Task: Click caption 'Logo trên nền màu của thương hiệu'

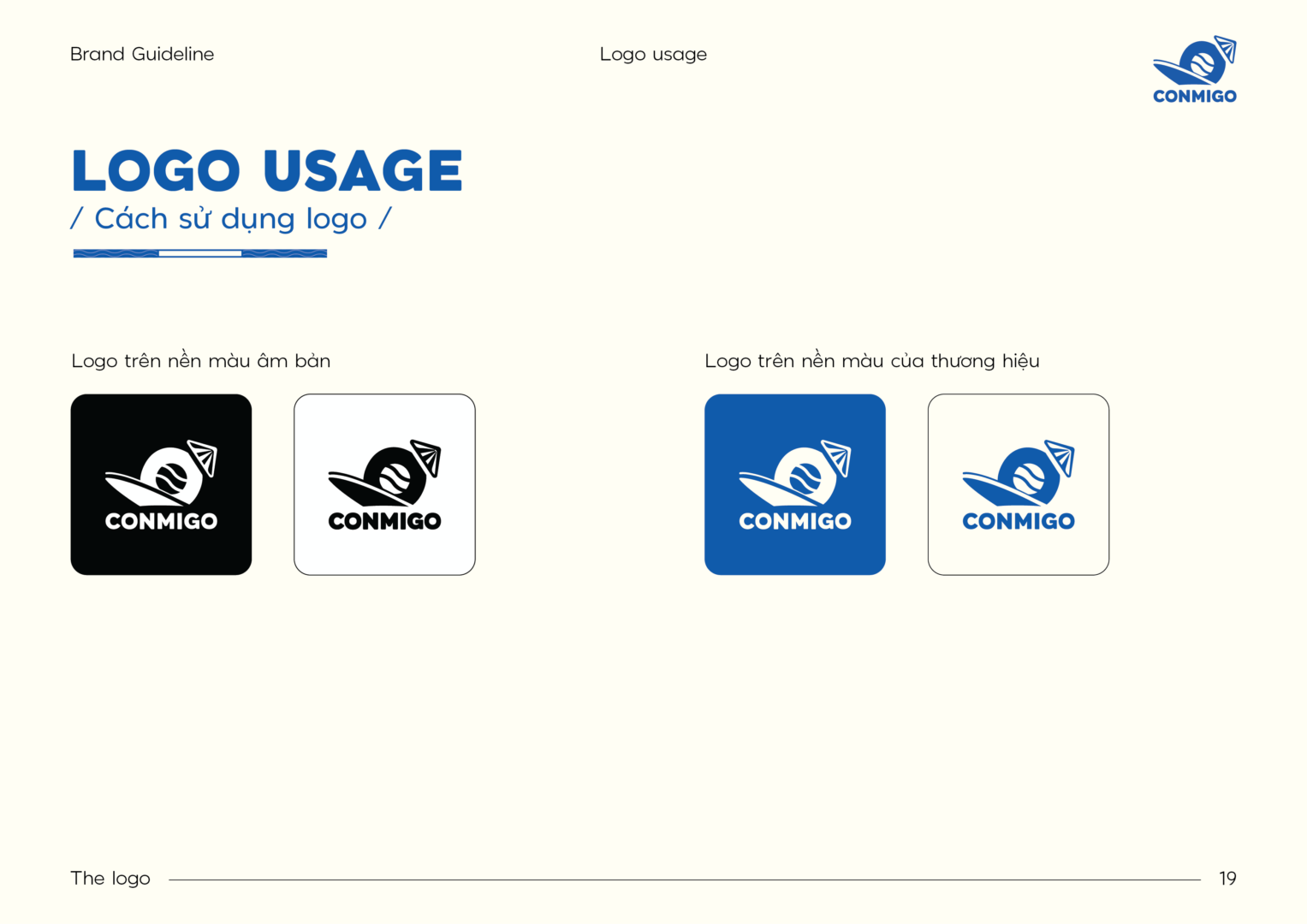Action: tap(872, 360)
